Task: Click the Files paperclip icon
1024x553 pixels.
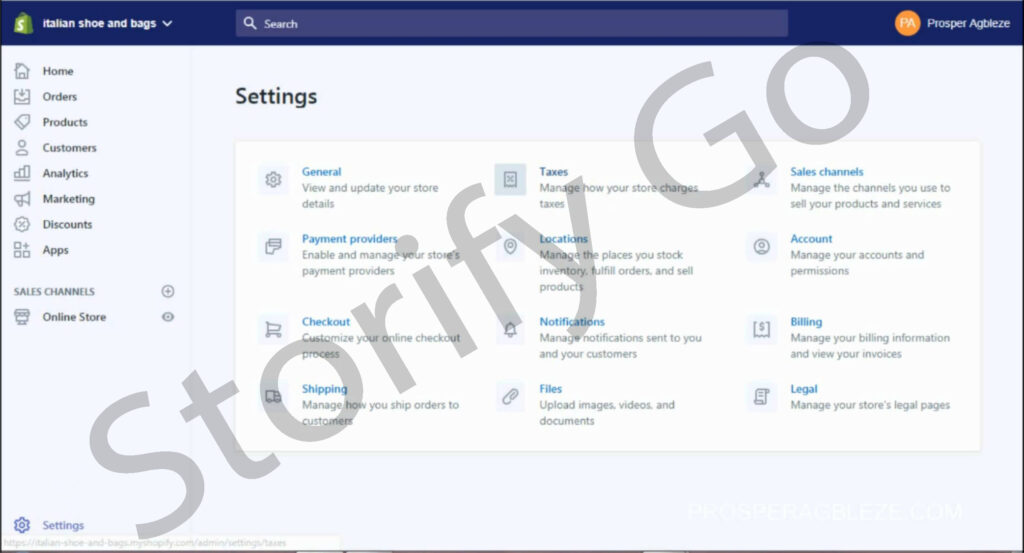Action: [x=510, y=396]
